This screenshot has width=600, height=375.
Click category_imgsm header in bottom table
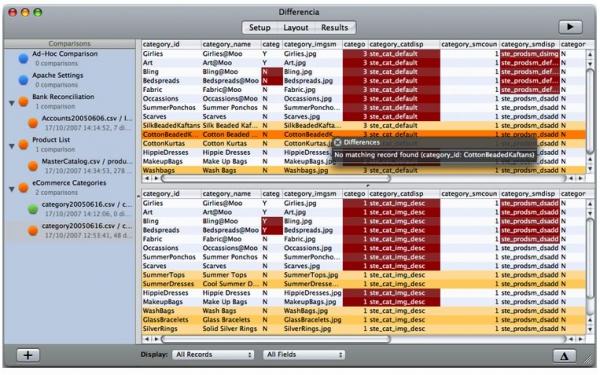(x=312, y=194)
